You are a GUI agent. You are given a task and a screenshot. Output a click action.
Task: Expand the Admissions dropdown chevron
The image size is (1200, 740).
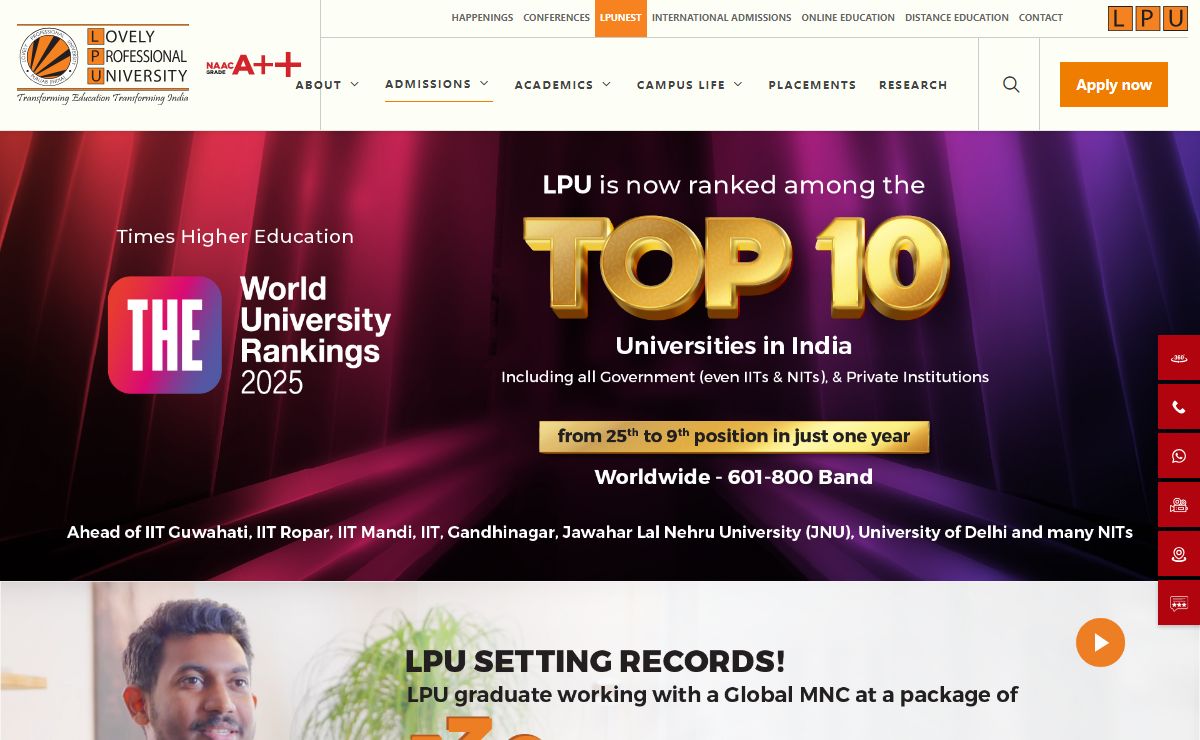(484, 84)
